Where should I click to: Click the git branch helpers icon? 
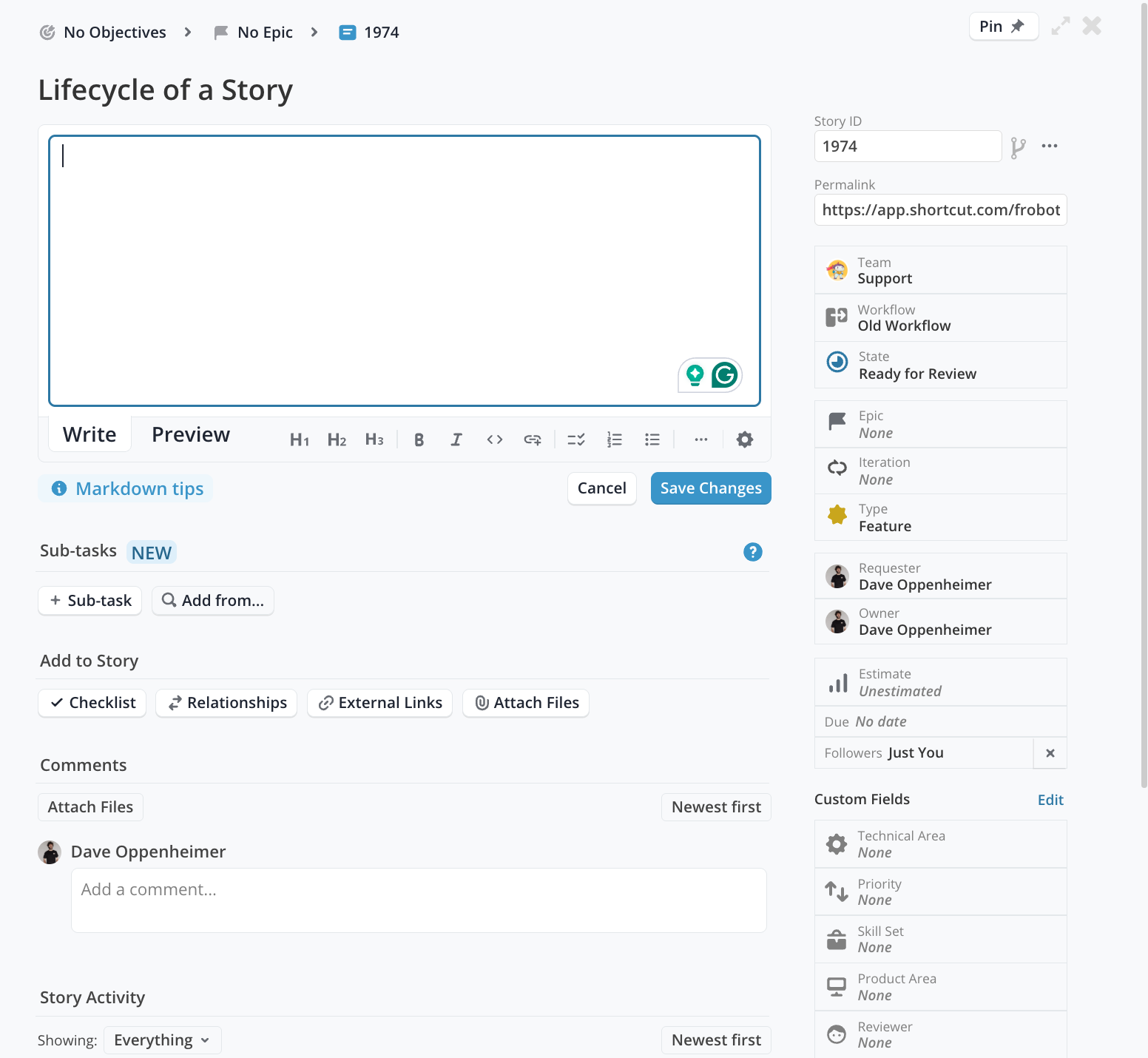(x=1019, y=147)
